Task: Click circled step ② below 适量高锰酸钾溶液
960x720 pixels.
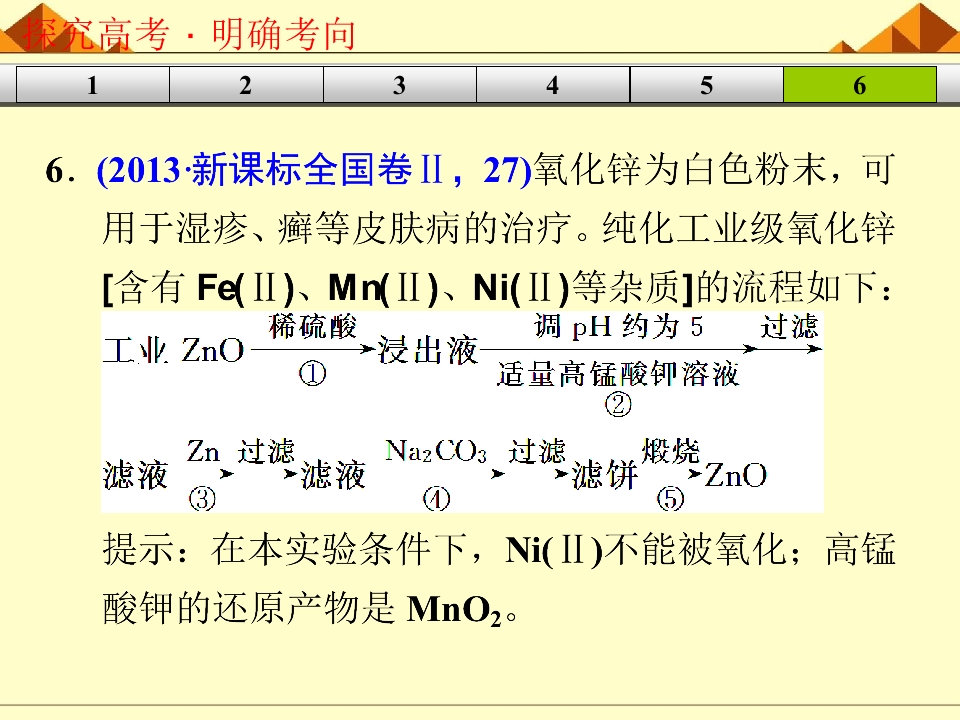Action: point(618,405)
